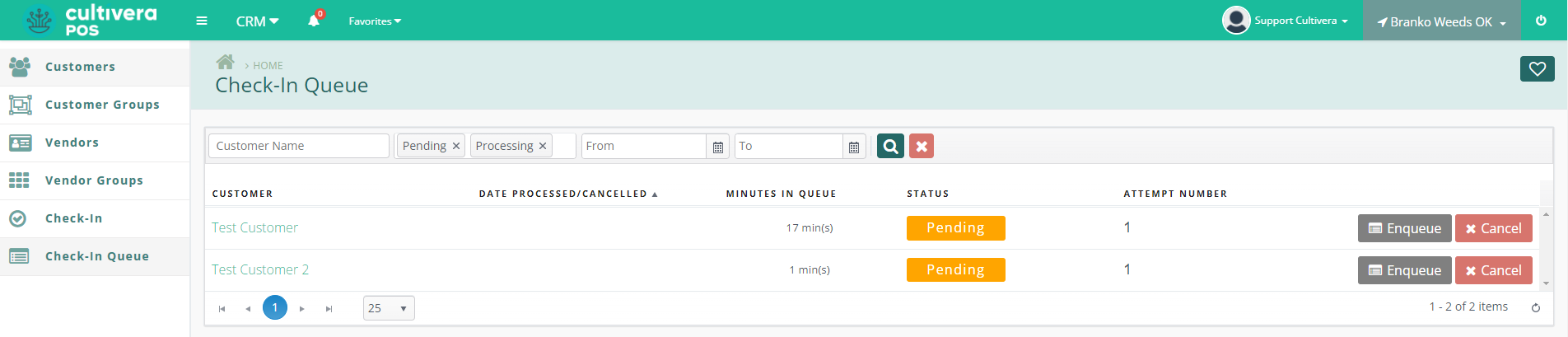Image resolution: width=1568 pixels, height=337 pixels.
Task: Sort by Minutes In Queue column header
Action: coord(781,194)
